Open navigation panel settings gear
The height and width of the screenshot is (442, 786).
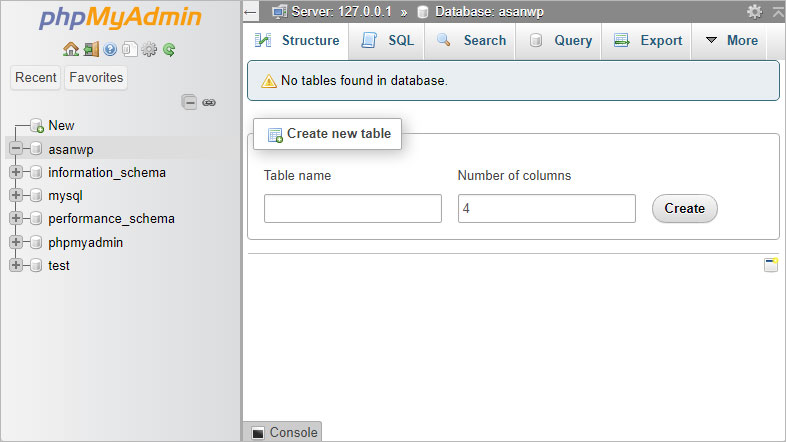149,49
